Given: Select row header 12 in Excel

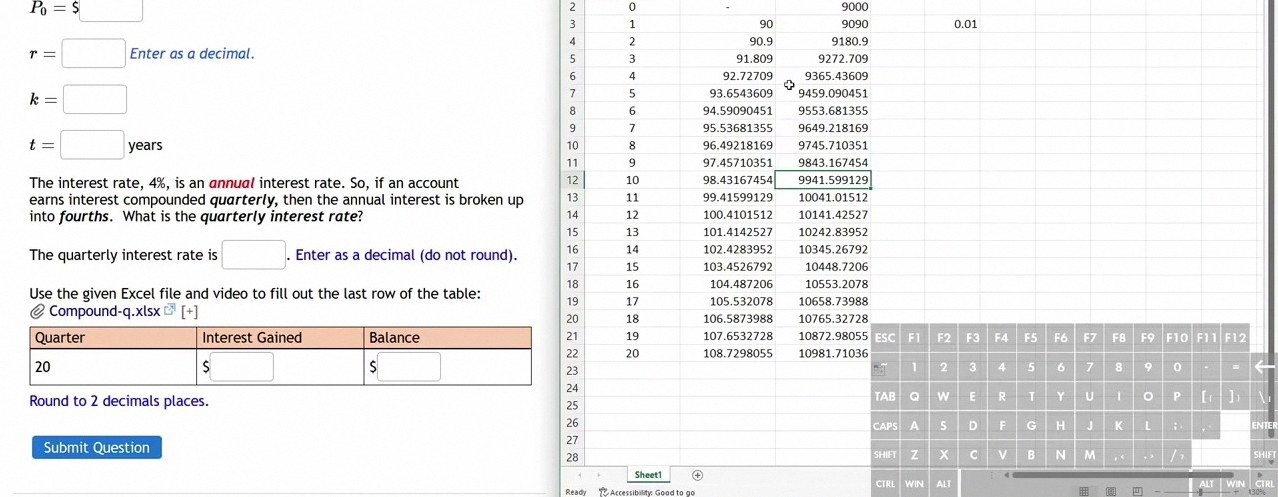Looking at the screenshot, I should point(573,180).
